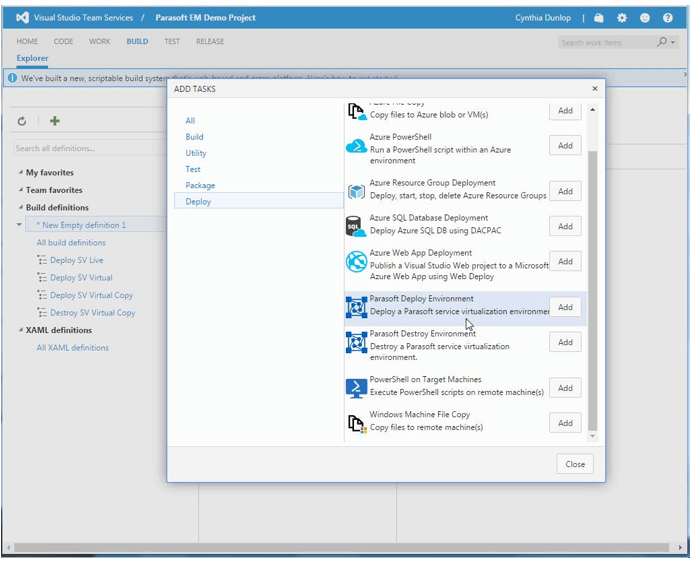Open the Explorer tab

click(x=32, y=58)
